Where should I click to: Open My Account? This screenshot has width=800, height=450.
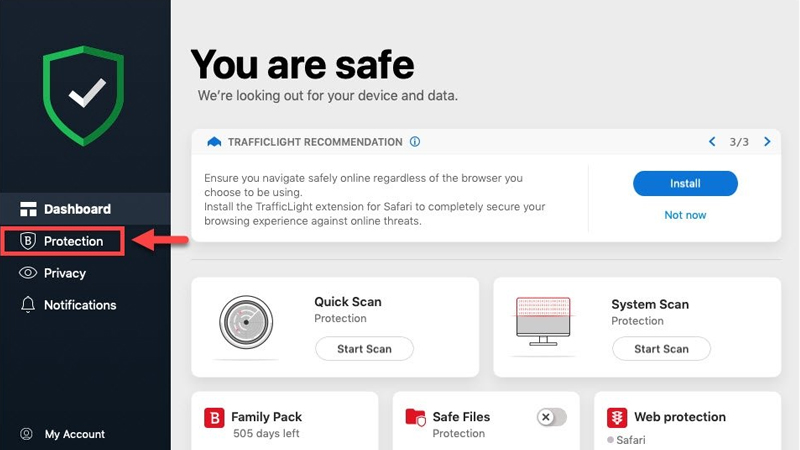click(74, 434)
